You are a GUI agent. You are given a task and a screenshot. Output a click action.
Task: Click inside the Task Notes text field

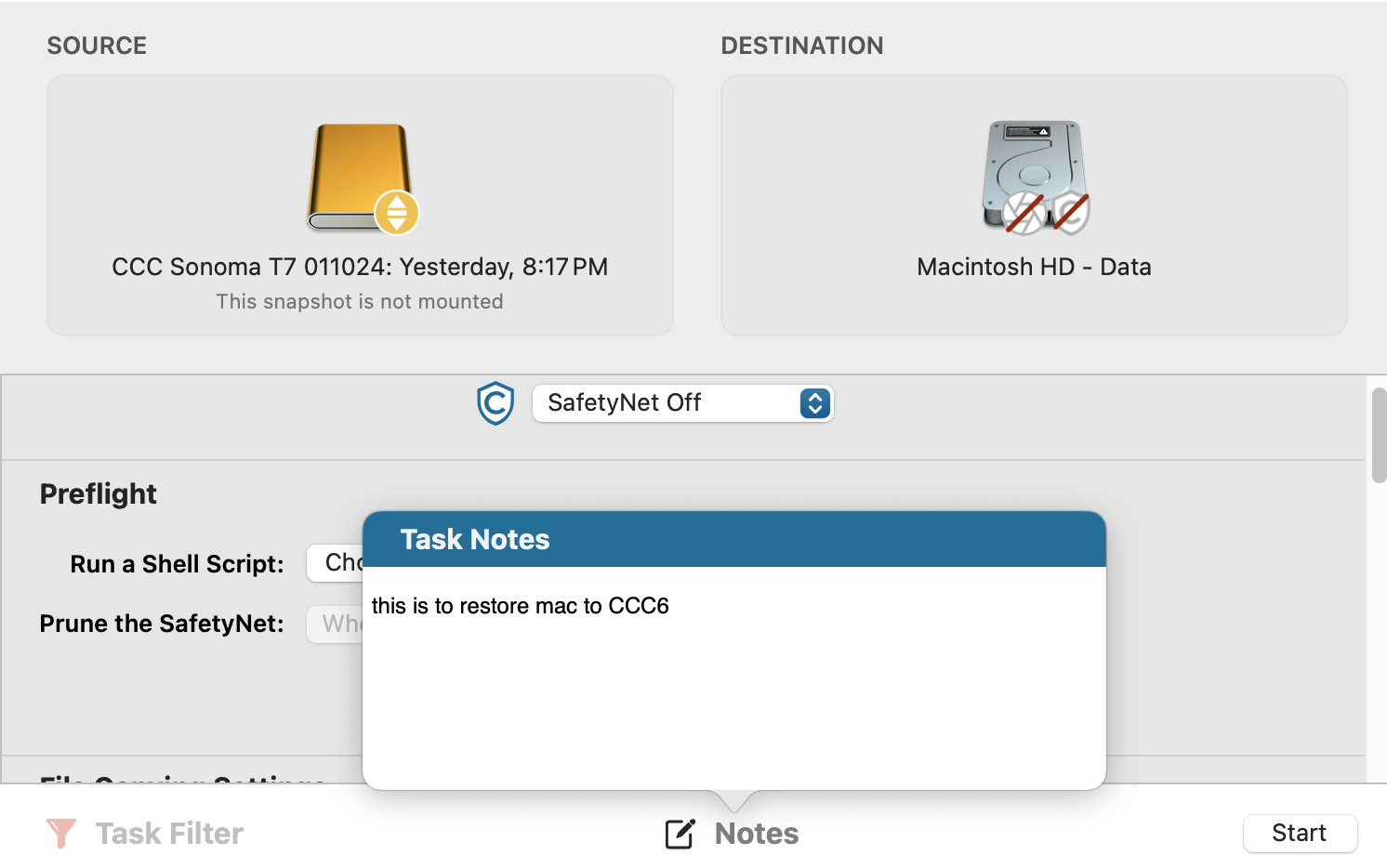pyautogui.click(x=734, y=688)
